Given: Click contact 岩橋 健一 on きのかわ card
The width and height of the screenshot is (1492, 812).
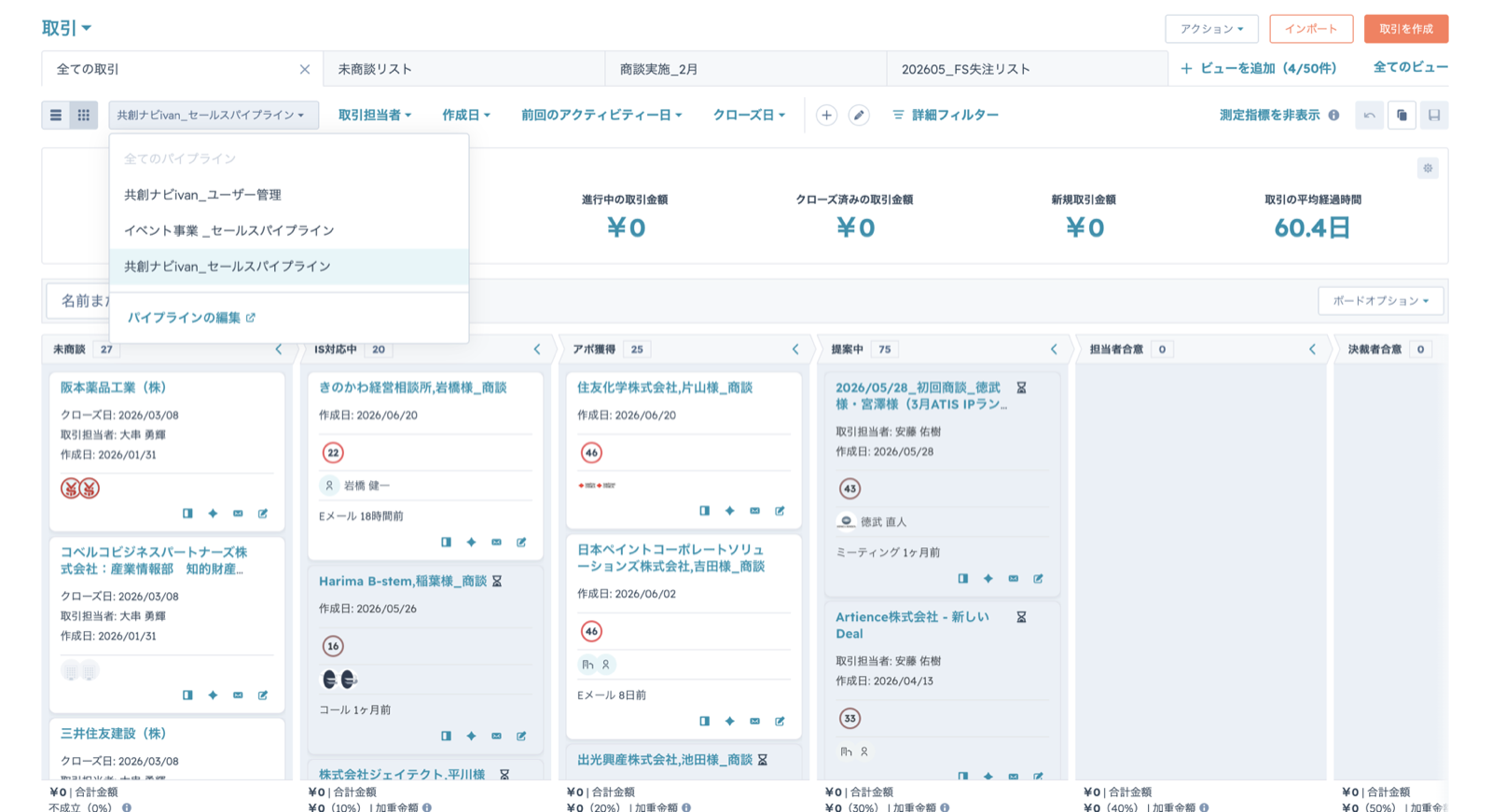Looking at the screenshot, I should coord(366,486).
